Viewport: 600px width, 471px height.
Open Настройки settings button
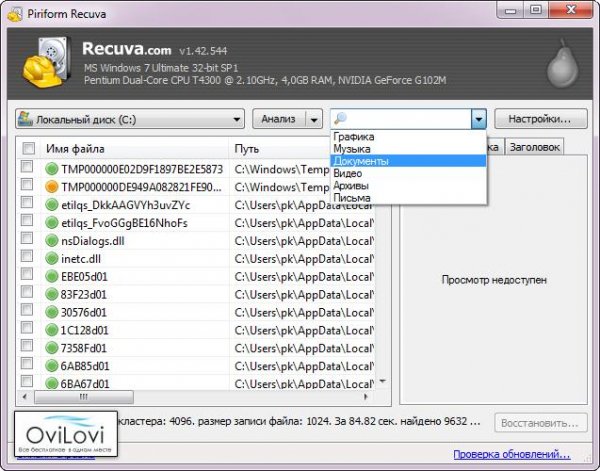541,119
